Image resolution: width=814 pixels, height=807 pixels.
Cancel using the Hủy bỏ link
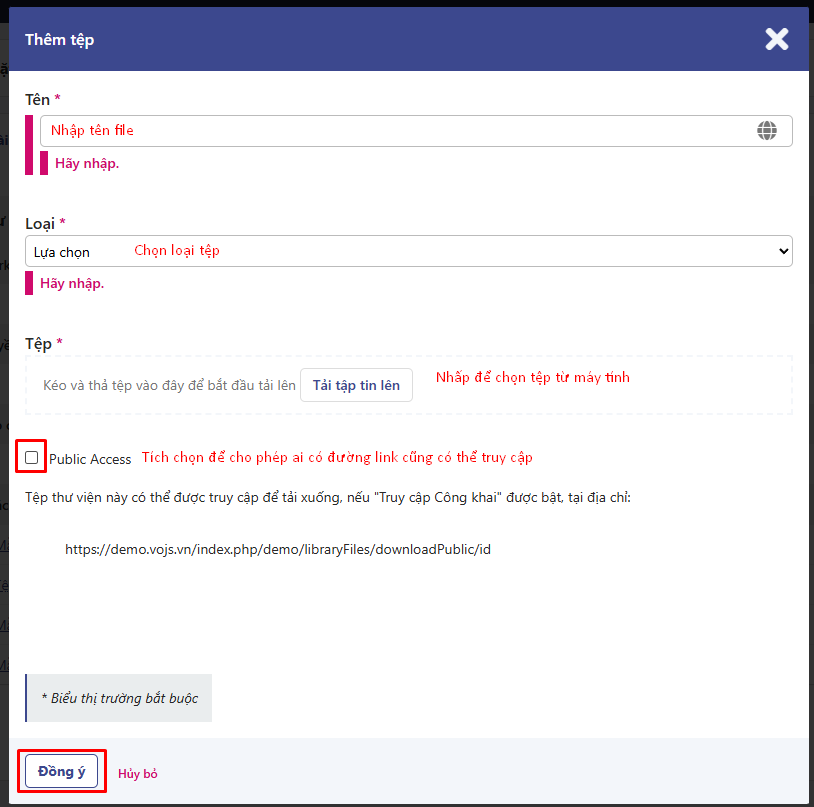(138, 774)
